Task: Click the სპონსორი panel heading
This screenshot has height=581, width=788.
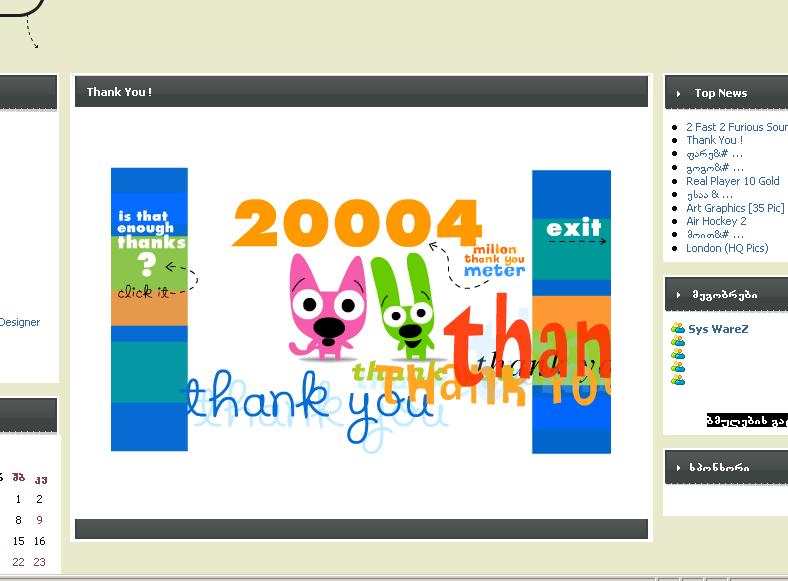Action: [719, 468]
